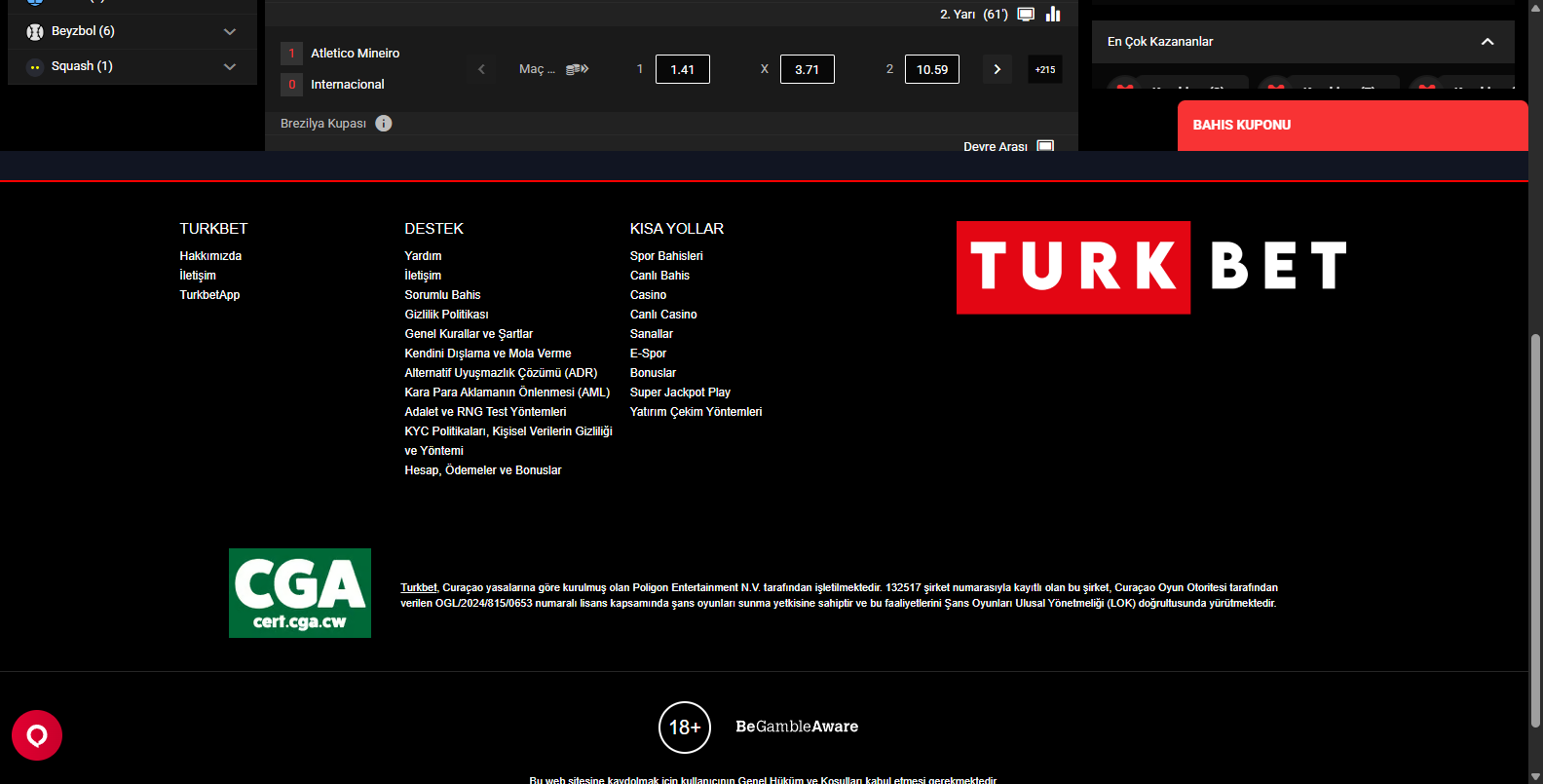Click the Beyzbol baseball sport icon
The height and width of the screenshot is (784, 1543).
click(x=35, y=31)
